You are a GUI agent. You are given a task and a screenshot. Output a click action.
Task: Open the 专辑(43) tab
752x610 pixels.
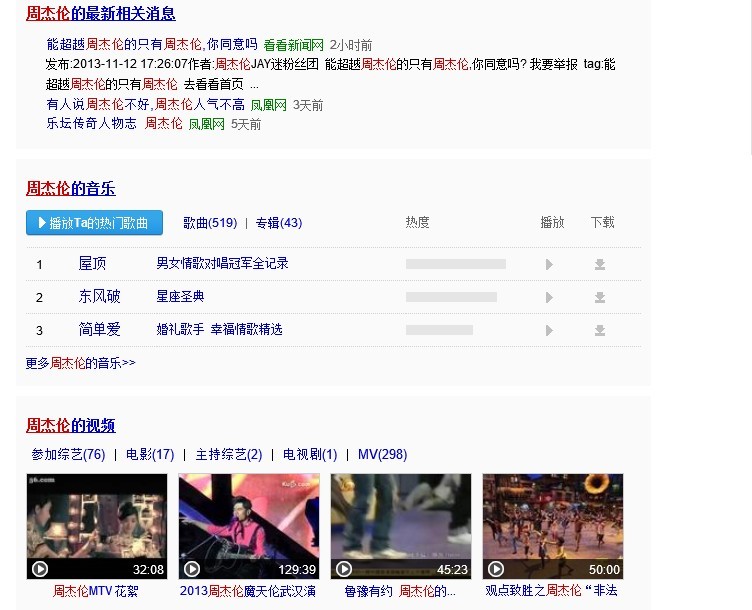(279, 223)
